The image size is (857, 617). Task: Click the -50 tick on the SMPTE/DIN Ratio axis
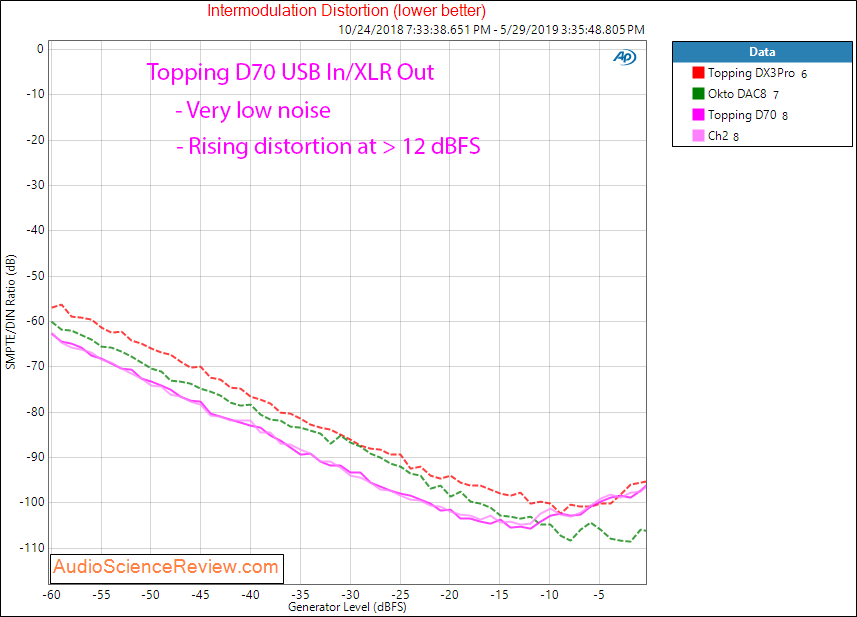35,275
